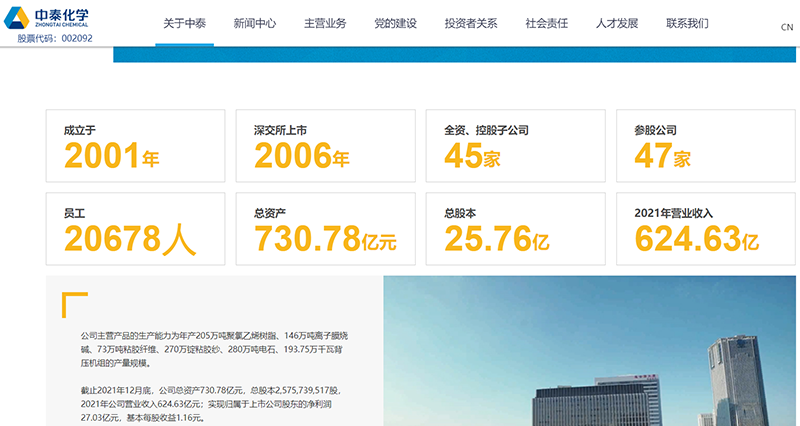Click the stock code 002092 text
The width and height of the screenshot is (800, 426).
coord(55,38)
